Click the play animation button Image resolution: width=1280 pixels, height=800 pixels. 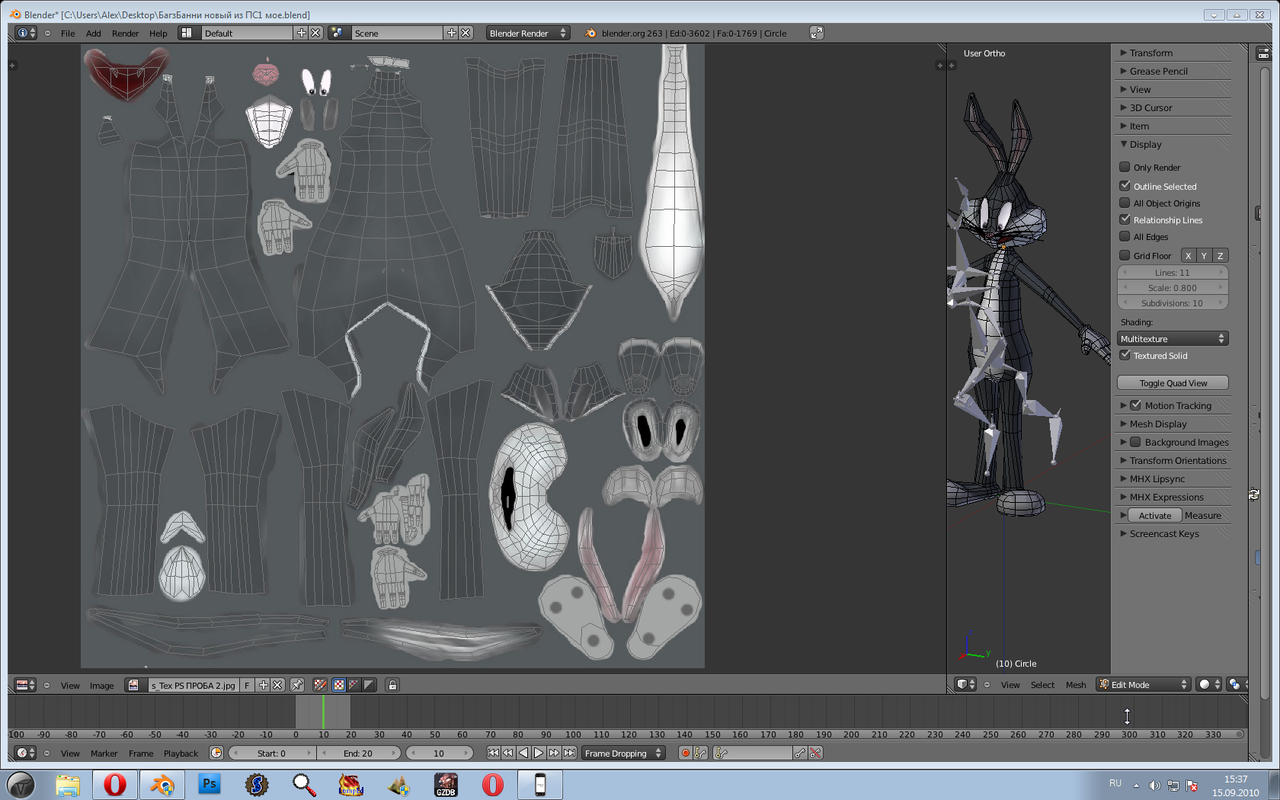pos(538,753)
